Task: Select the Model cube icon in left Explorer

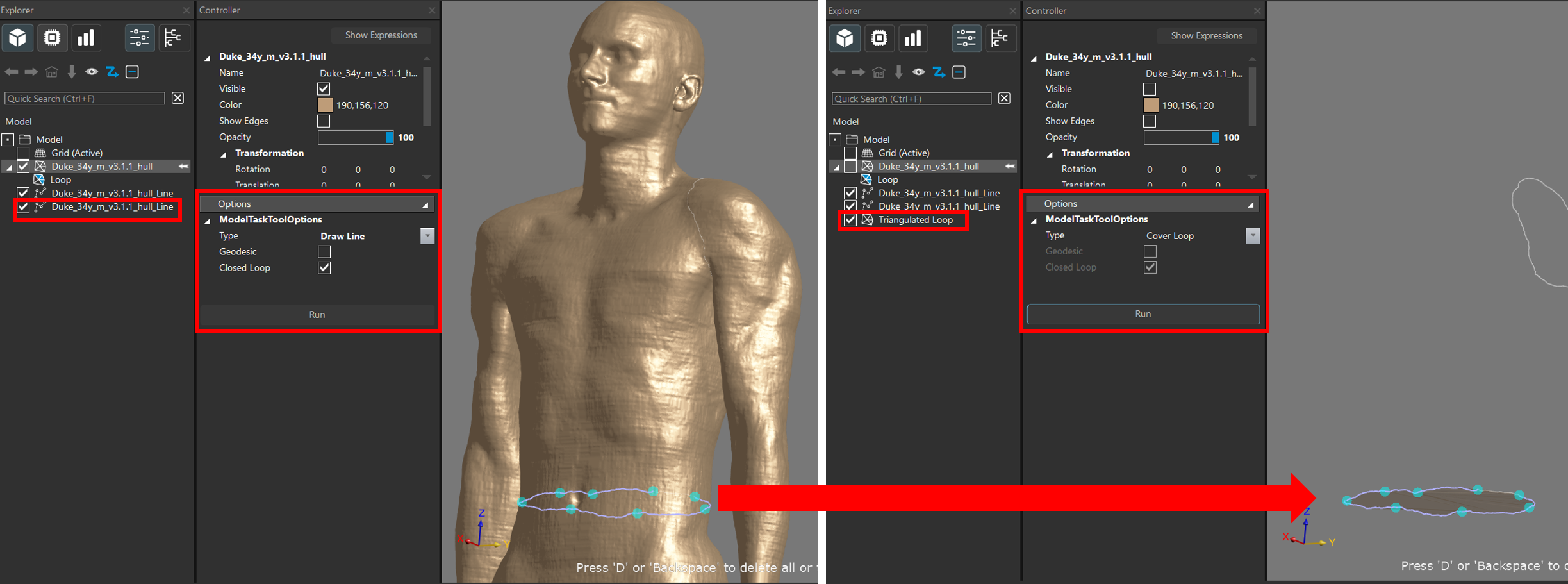Action: point(17,38)
